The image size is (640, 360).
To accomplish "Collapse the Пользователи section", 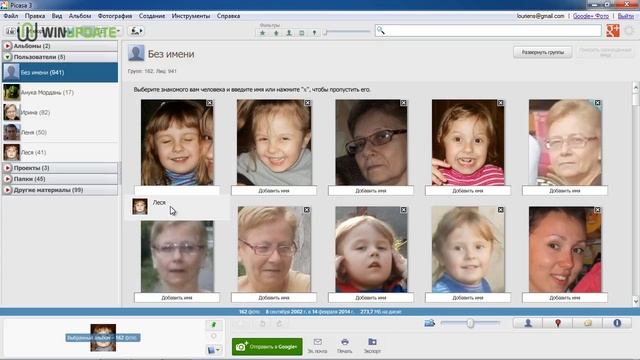I will [7, 57].
